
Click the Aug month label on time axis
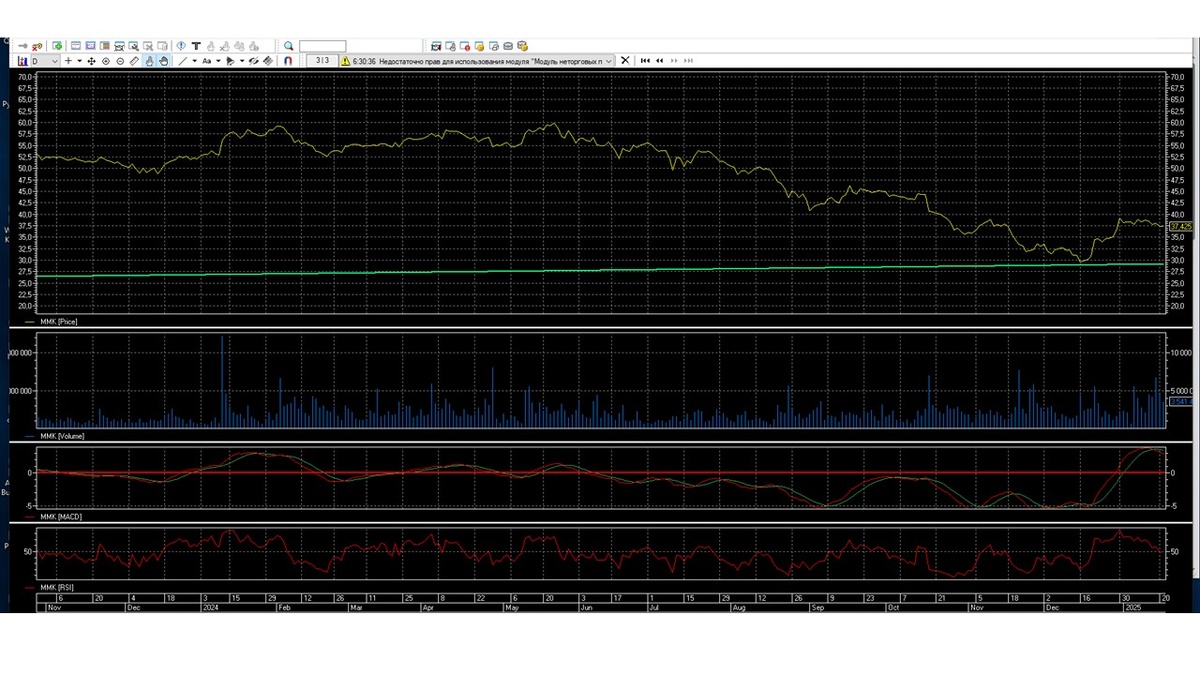[x=739, y=607]
